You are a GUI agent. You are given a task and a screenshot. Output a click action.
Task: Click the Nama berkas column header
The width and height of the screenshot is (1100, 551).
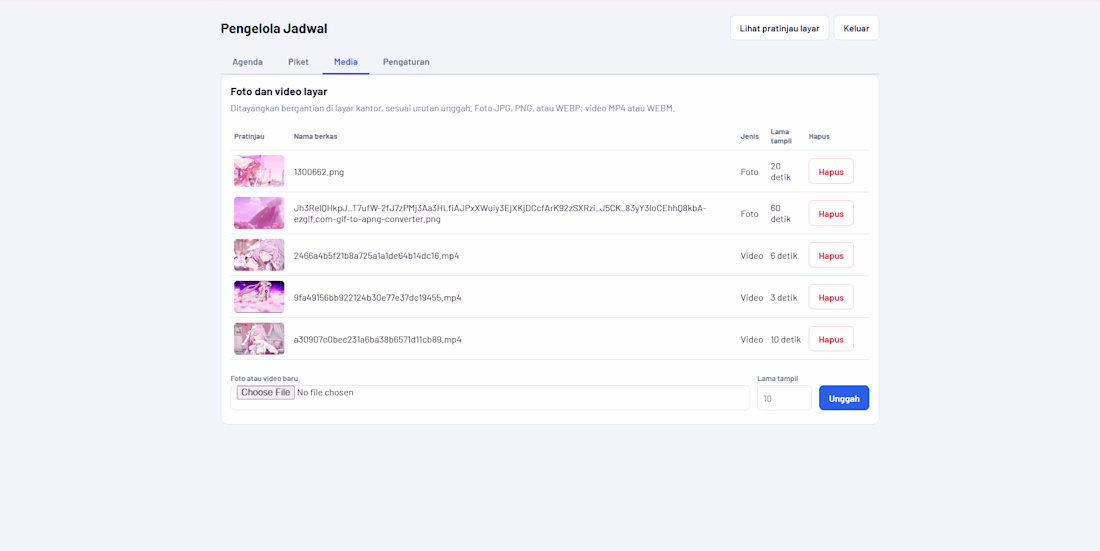[x=316, y=136]
